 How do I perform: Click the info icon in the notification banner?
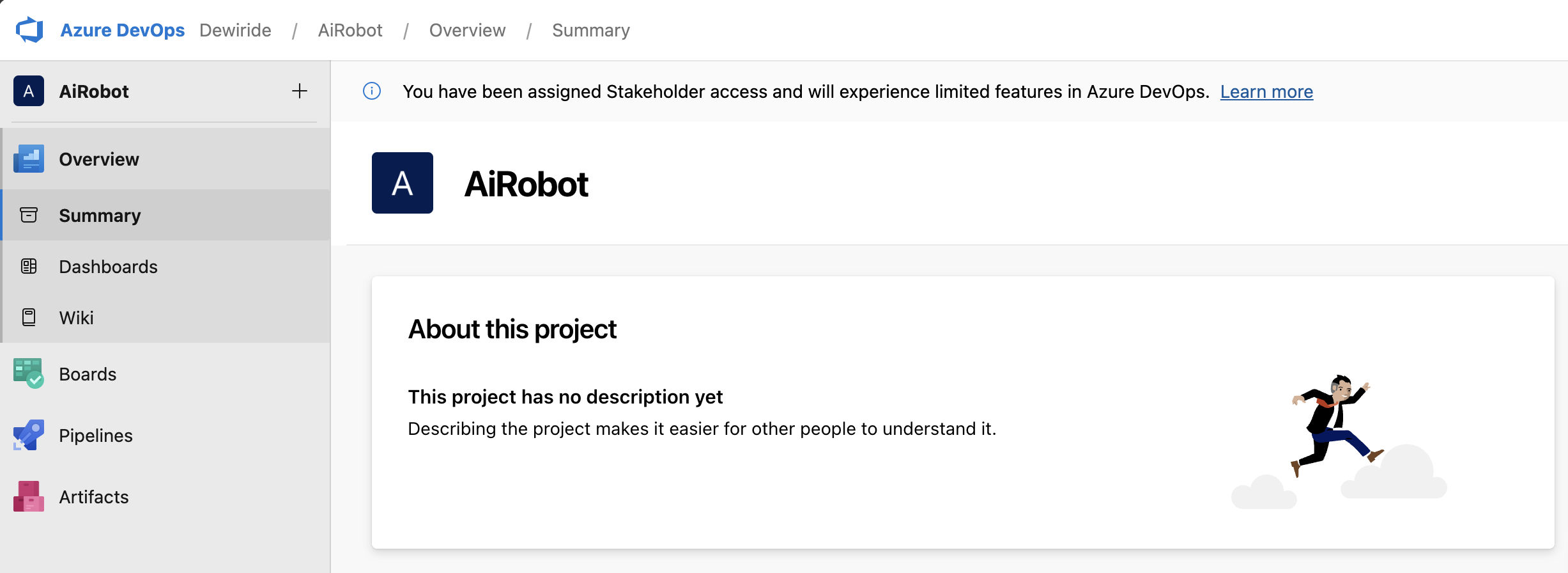[371, 91]
